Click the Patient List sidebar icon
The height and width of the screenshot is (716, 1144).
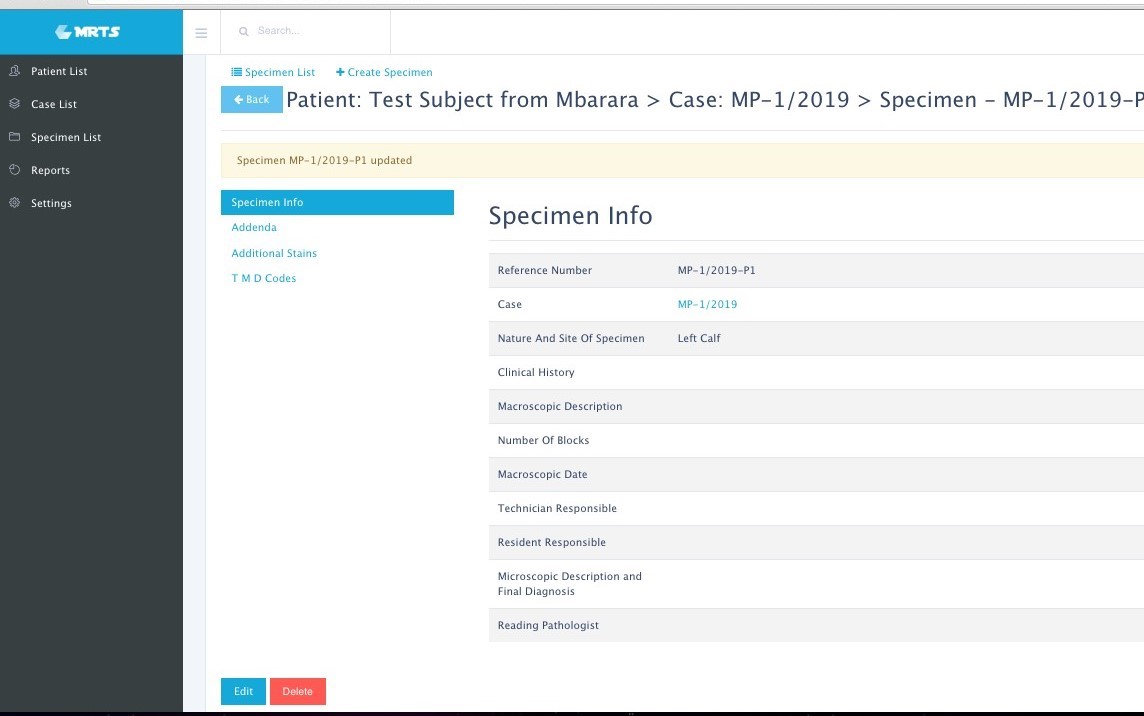[14, 71]
